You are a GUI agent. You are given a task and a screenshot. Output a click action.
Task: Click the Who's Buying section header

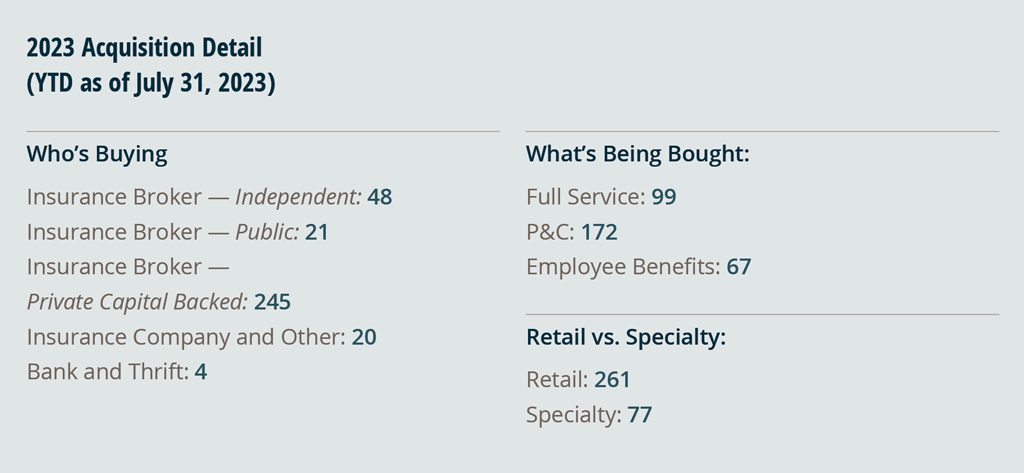(x=97, y=154)
